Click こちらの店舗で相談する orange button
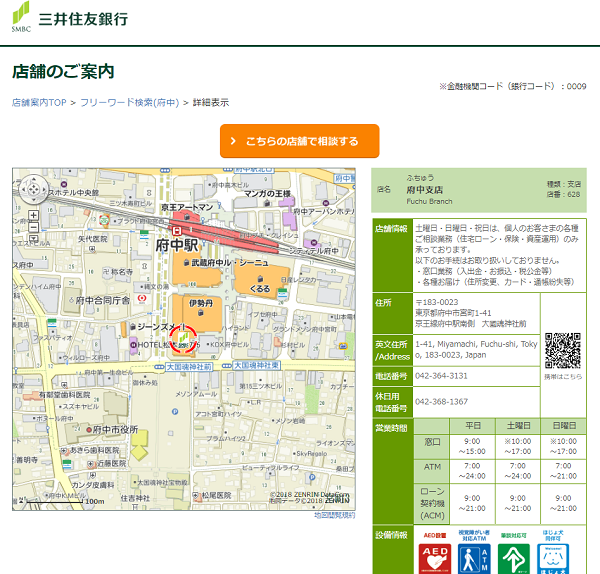Screen dimensions: 600x574 (x=300, y=141)
